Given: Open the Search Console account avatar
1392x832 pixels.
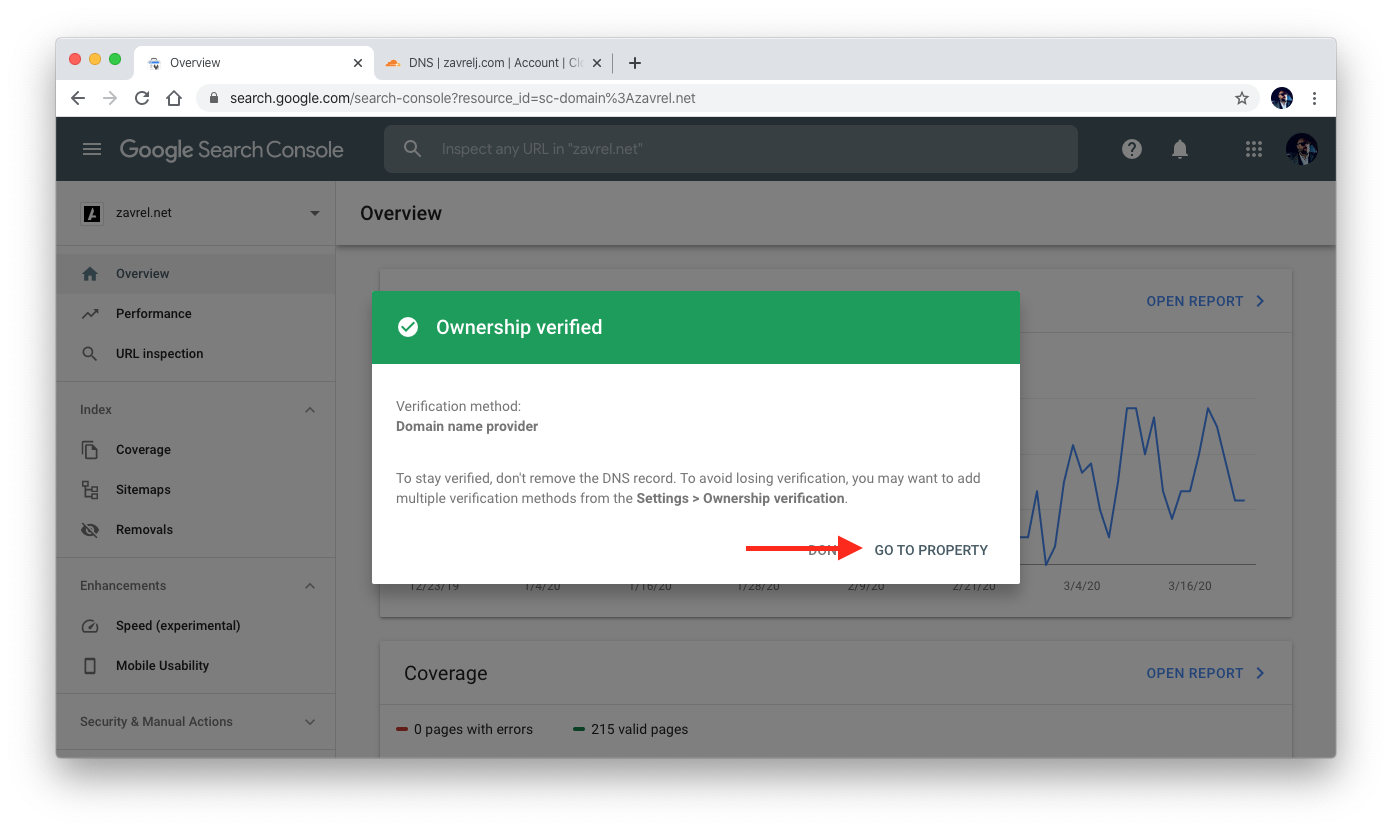Looking at the screenshot, I should coord(1302,149).
